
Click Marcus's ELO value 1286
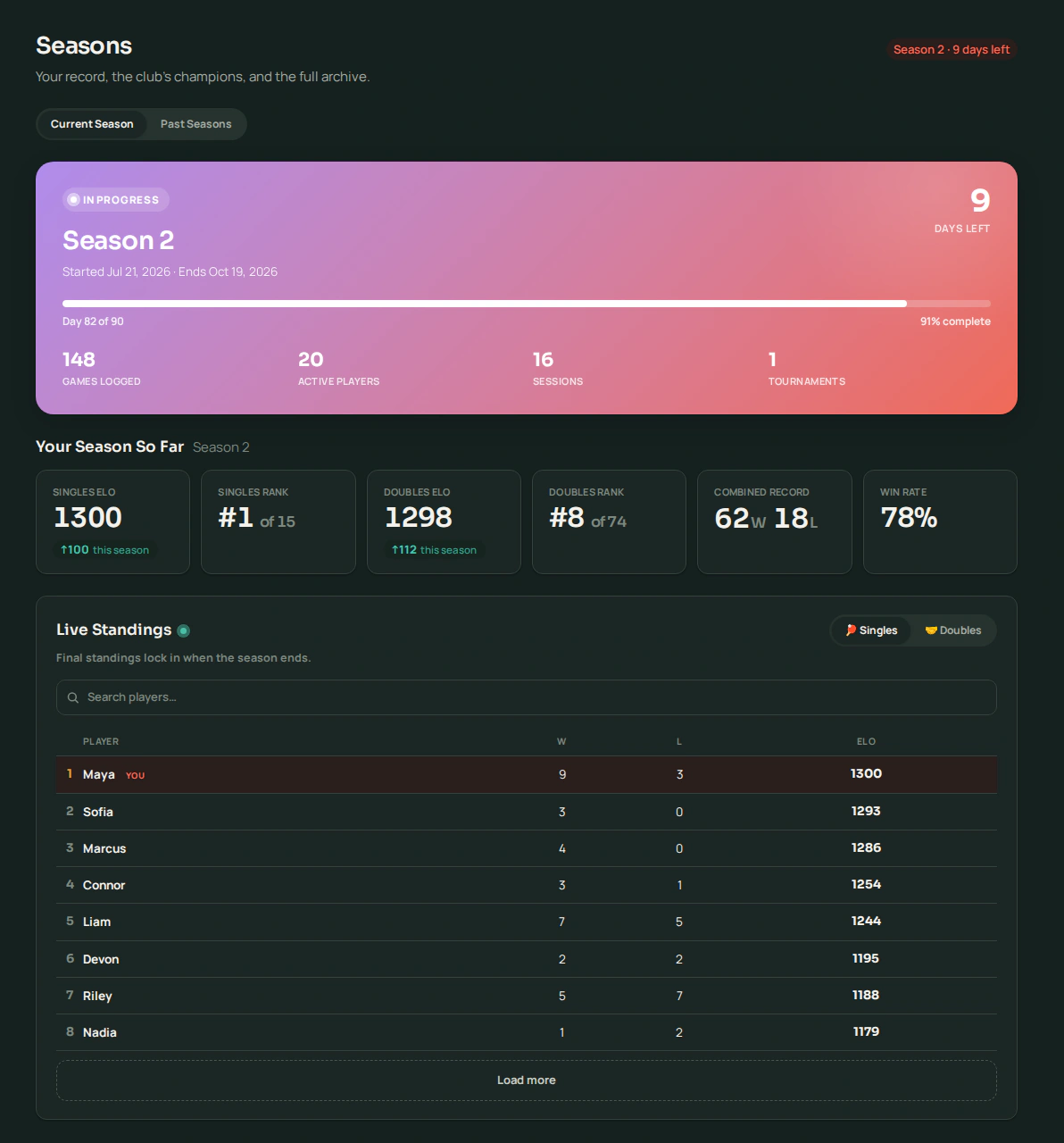click(x=866, y=847)
